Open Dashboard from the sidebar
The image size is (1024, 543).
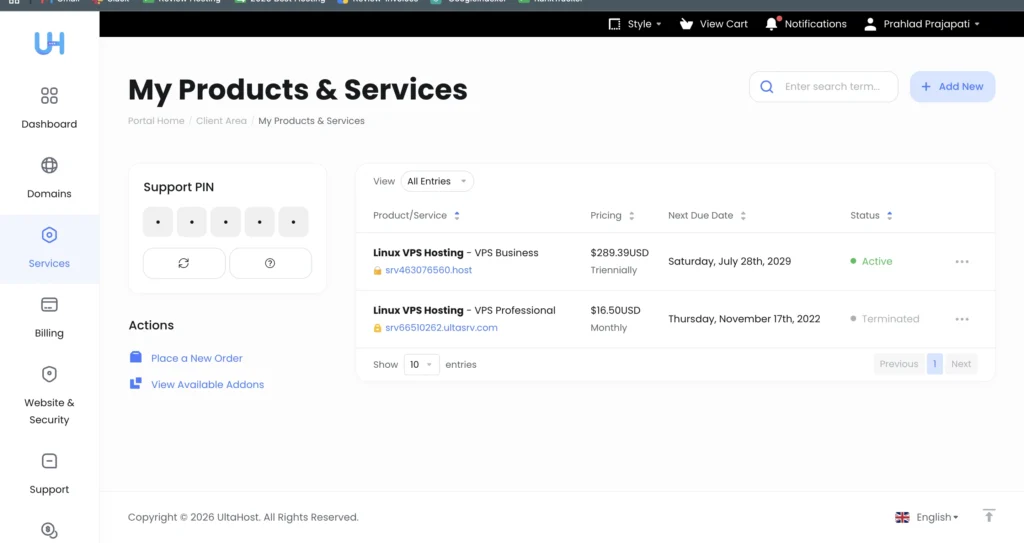click(x=49, y=108)
